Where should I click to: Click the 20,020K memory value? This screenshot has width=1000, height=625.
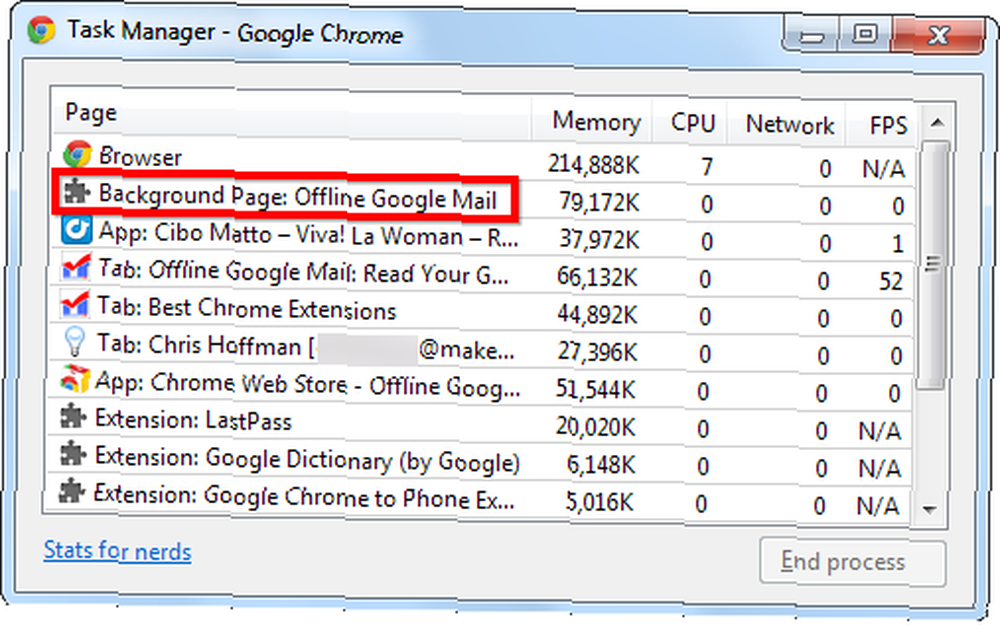(x=595, y=427)
